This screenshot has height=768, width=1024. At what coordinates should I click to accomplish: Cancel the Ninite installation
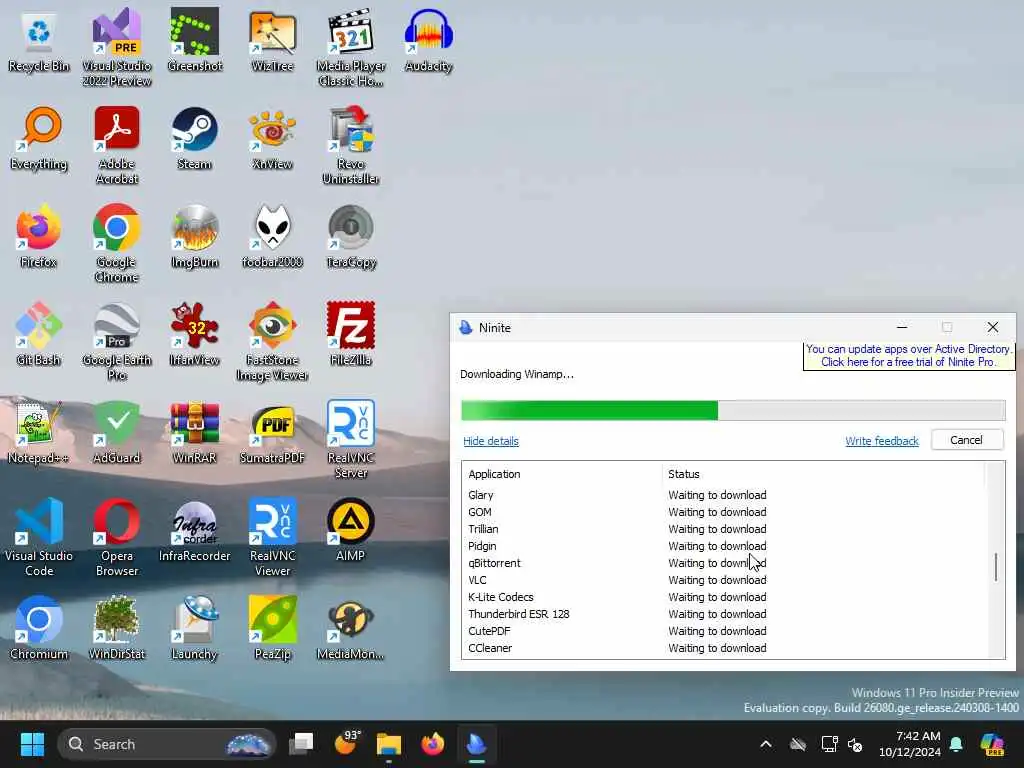[967, 440]
